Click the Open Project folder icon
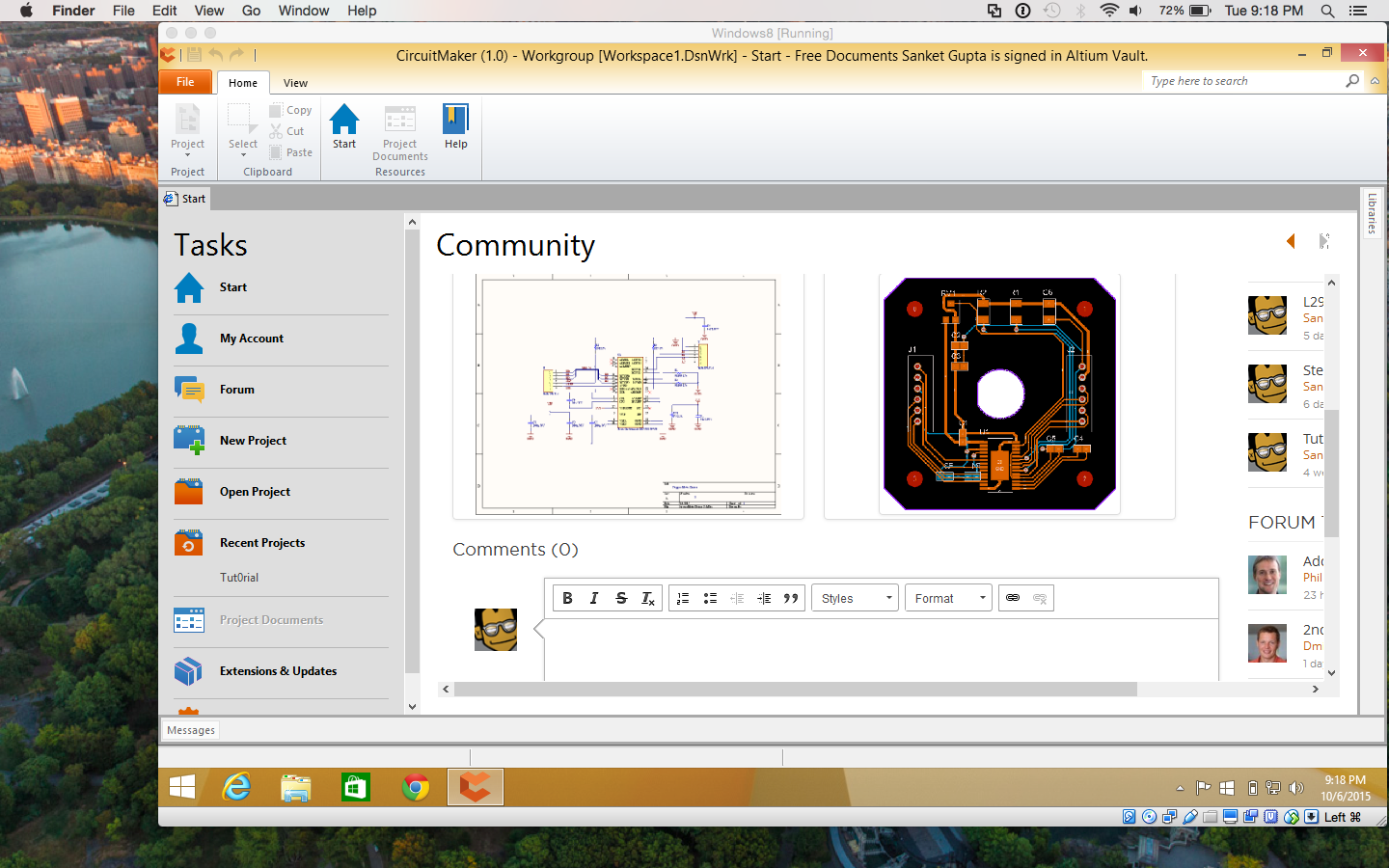Viewport: 1389px width, 868px height. point(189,492)
